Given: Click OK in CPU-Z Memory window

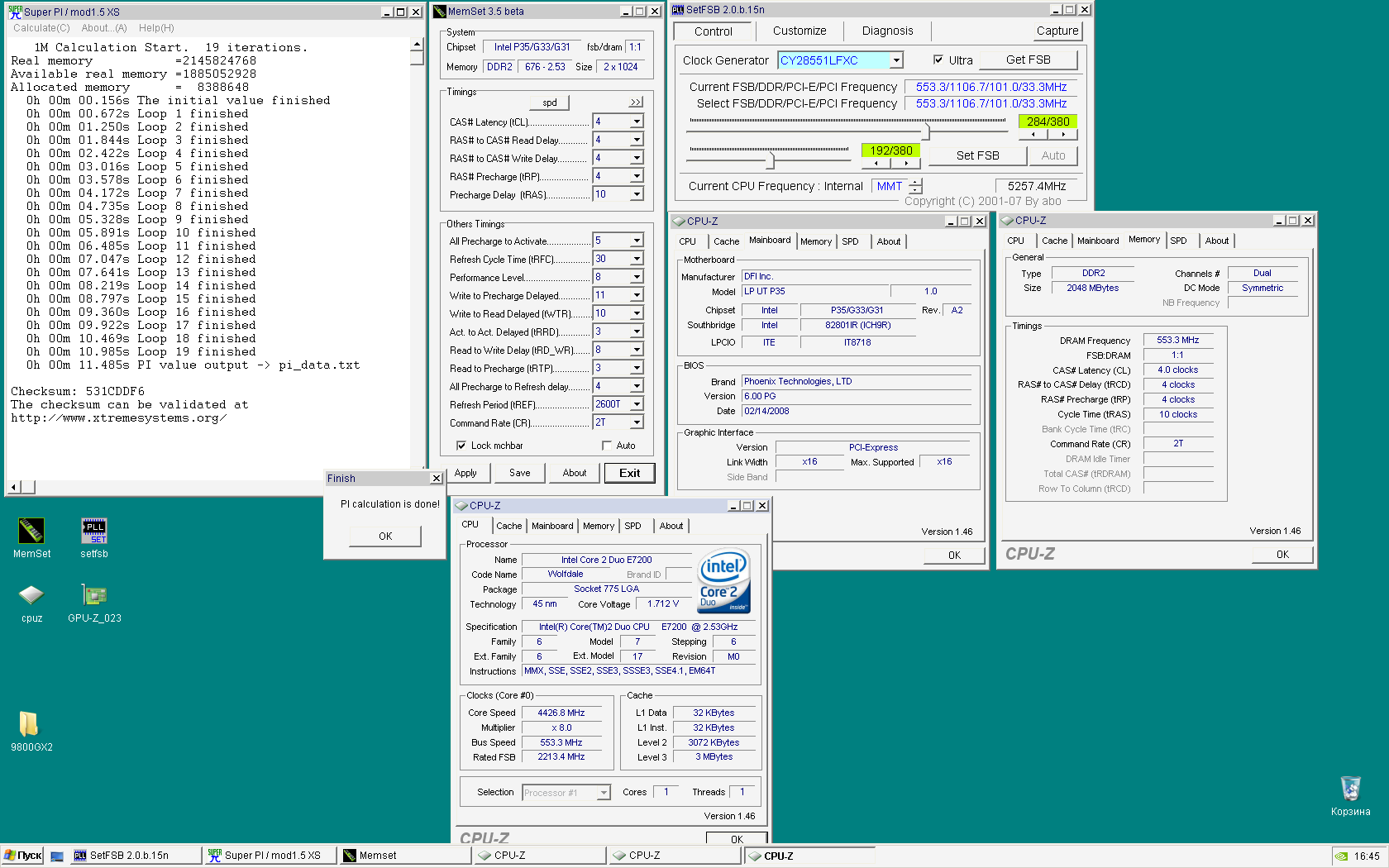Looking at the screenshot, I should pos(1282,555).
